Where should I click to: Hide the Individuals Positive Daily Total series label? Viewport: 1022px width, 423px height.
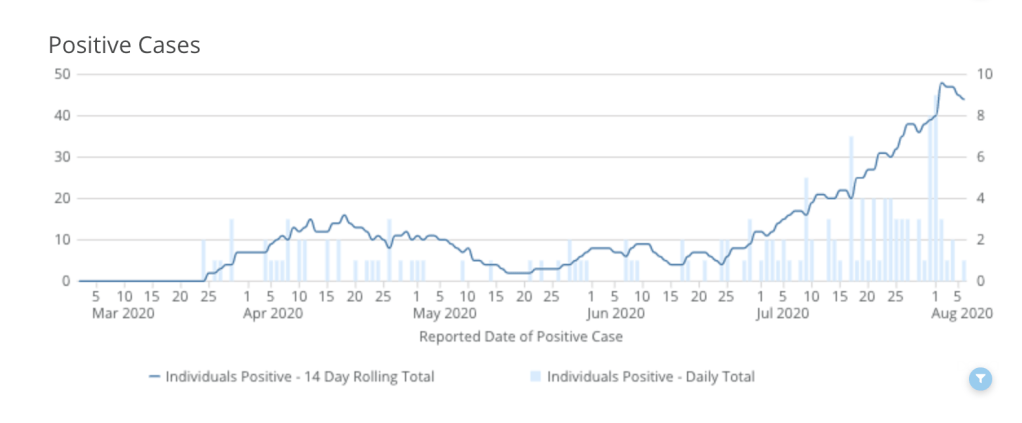coord(651,377)
